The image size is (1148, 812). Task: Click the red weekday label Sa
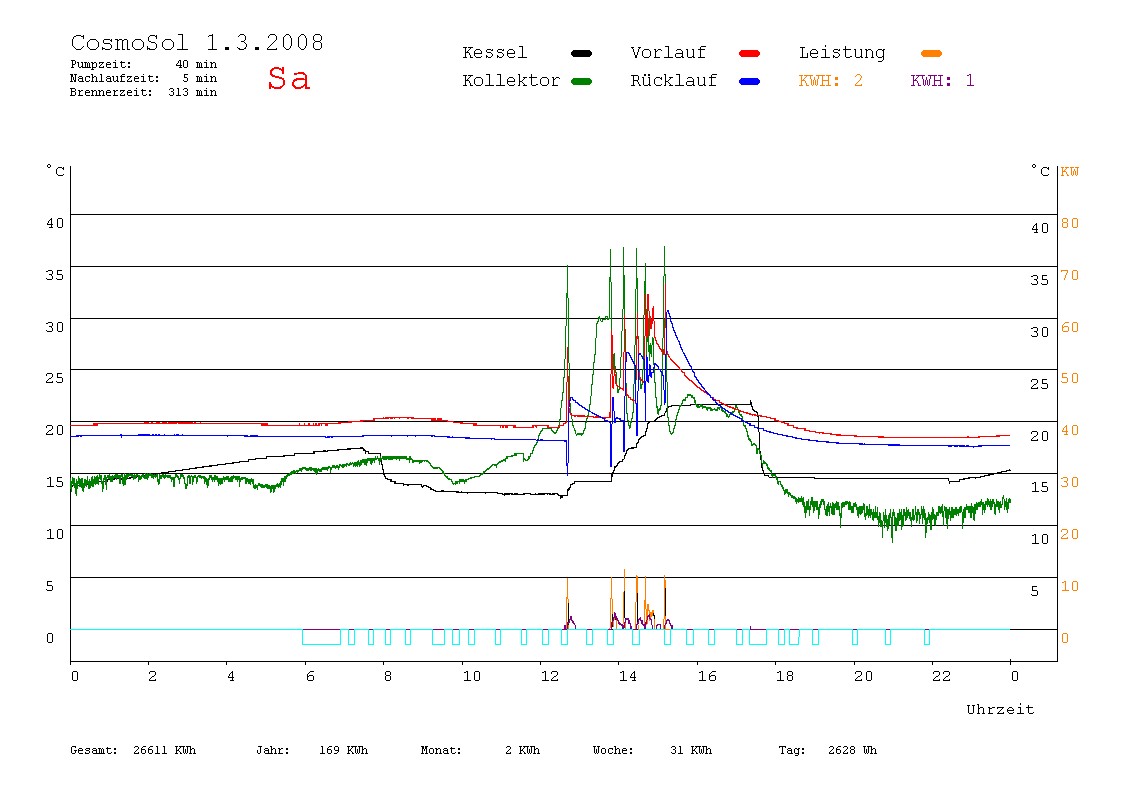(288, 78)
